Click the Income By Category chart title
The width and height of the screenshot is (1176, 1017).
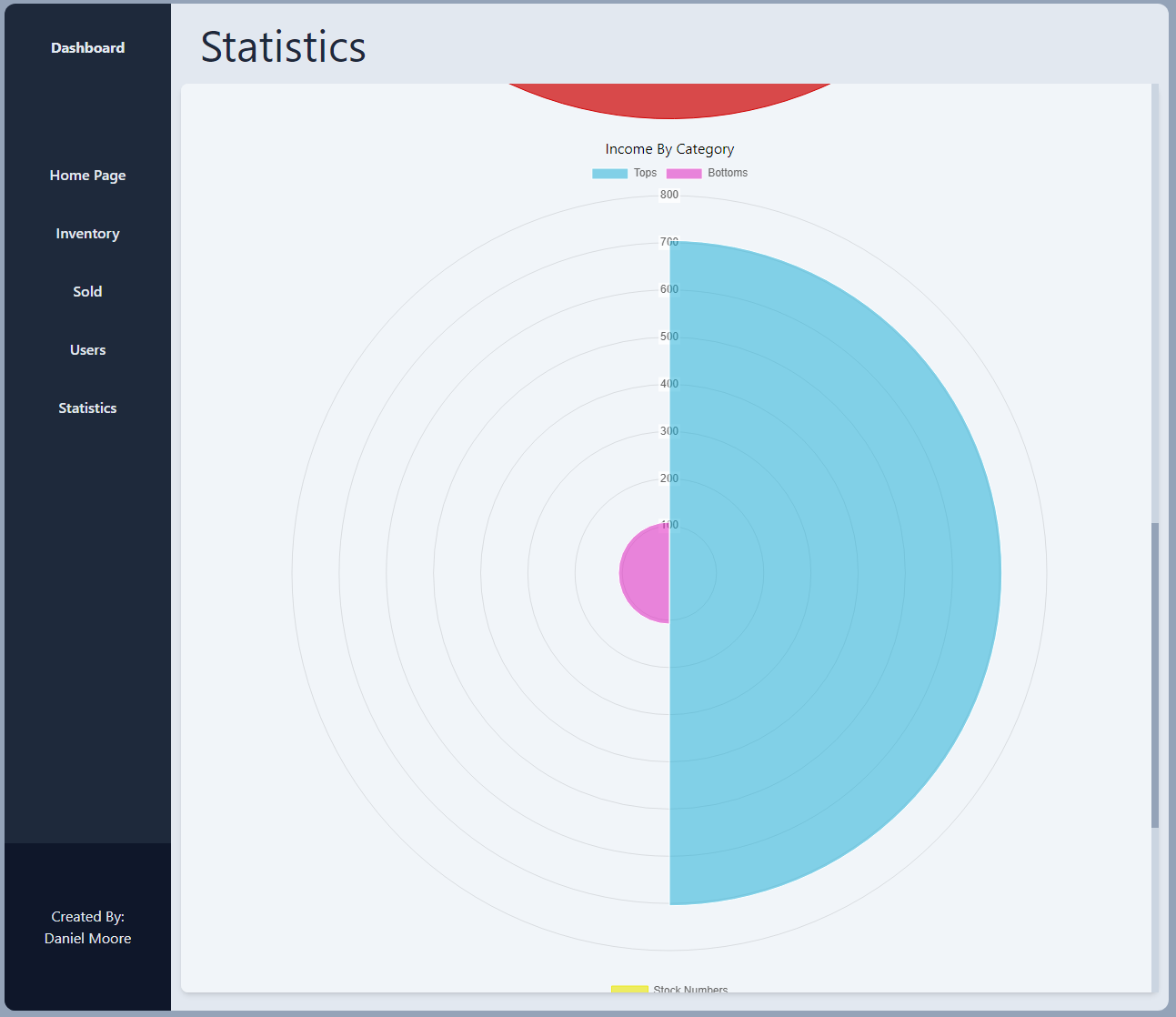[x=669, y=149]
